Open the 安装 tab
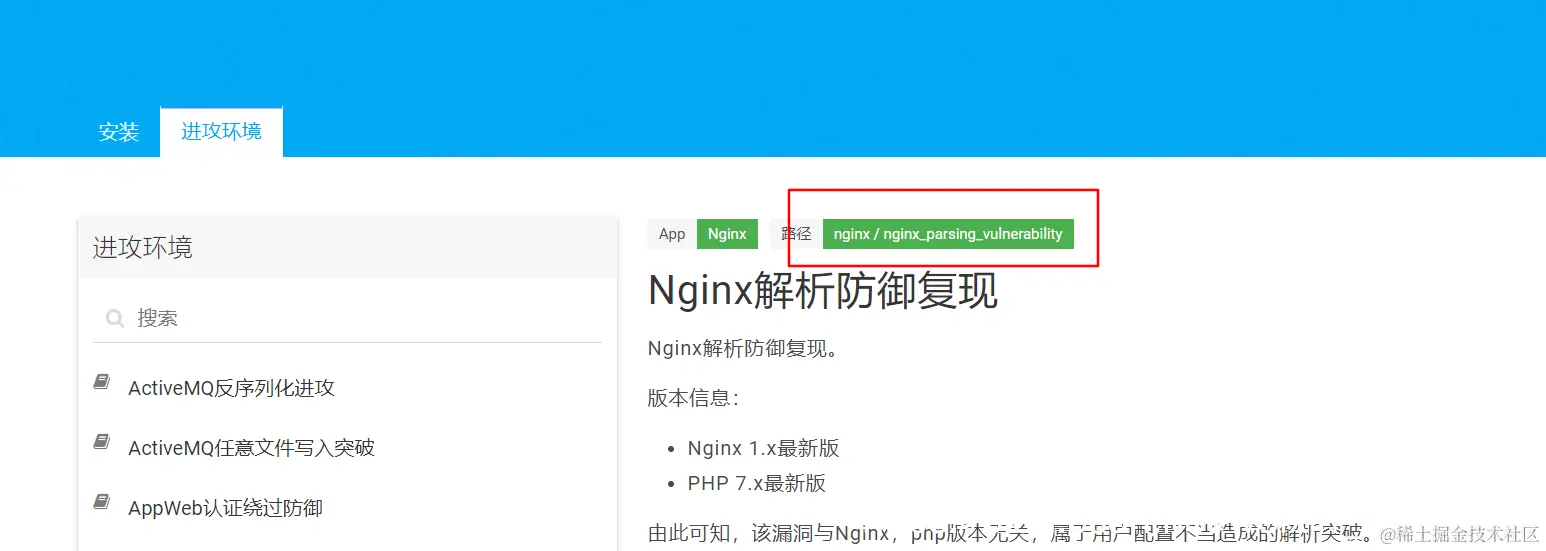1546x551 pixels. (x=119, y=132)
